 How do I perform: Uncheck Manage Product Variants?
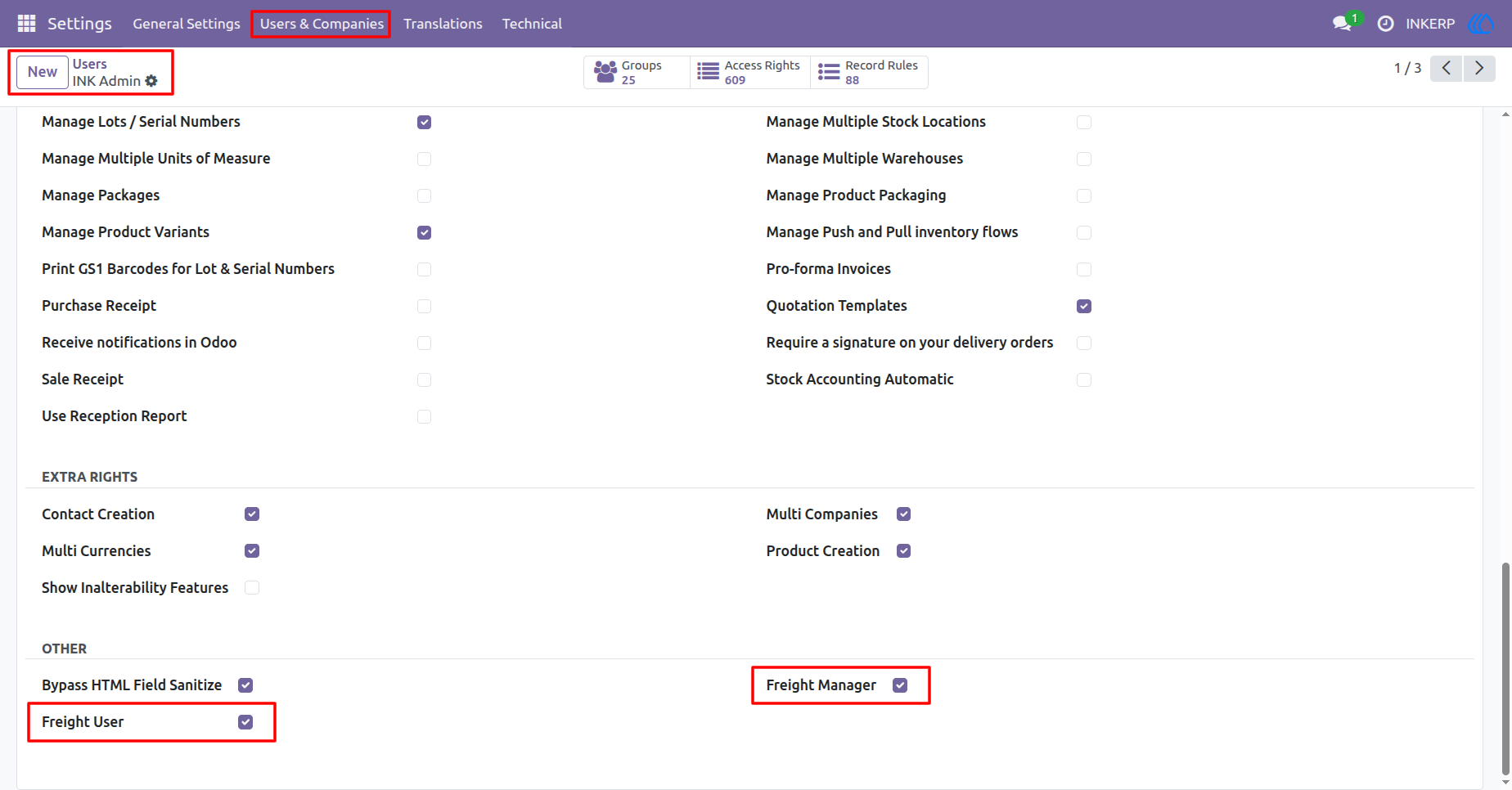click(x=424, y=232)
